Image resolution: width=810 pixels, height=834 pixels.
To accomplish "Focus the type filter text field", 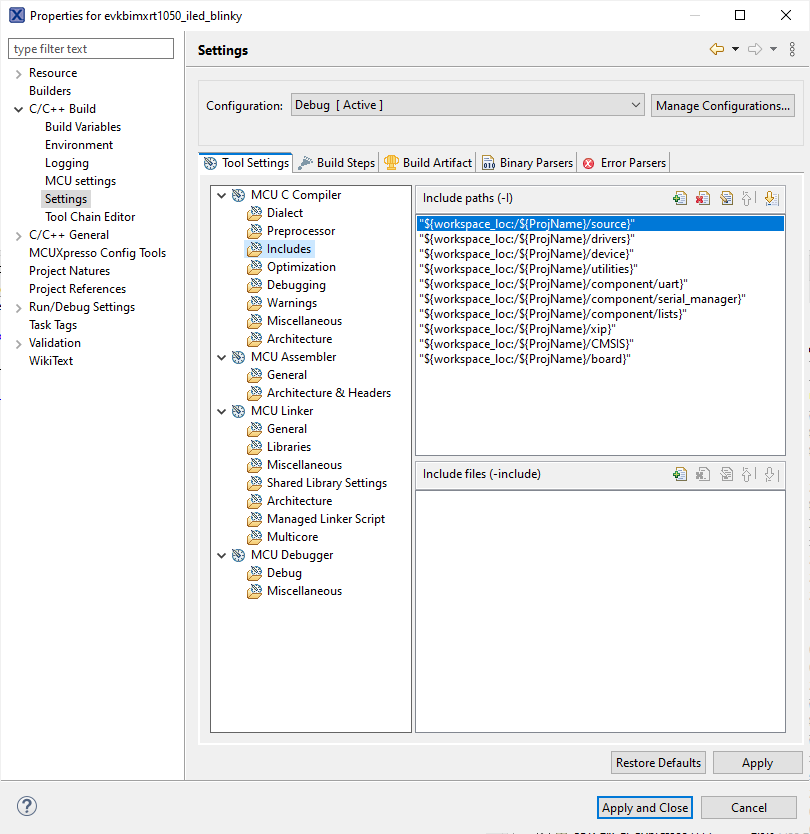I will [91, 48].
